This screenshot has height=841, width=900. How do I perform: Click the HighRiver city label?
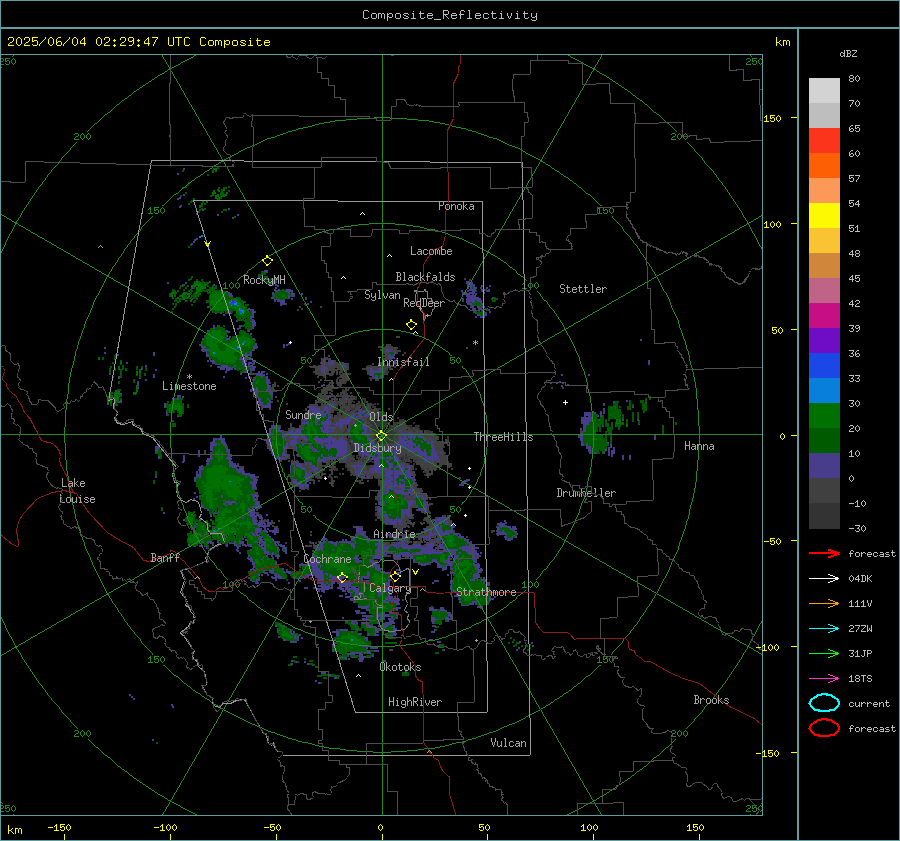click(415, 702)
